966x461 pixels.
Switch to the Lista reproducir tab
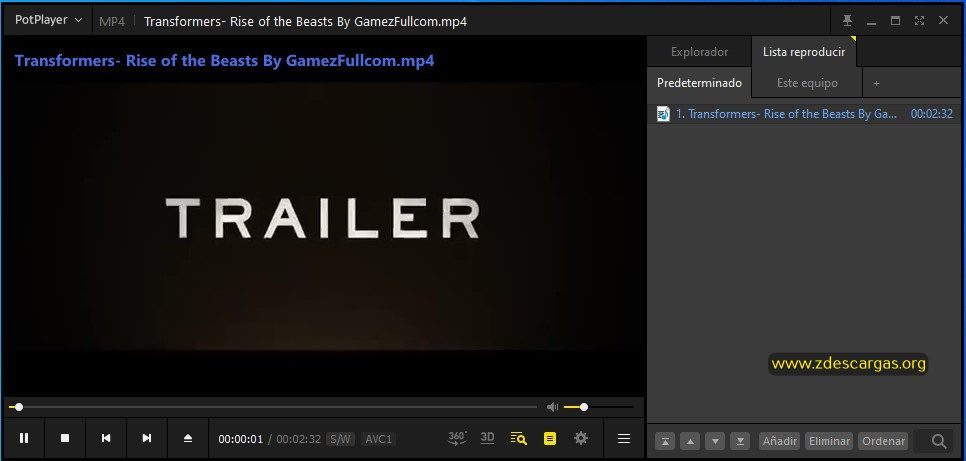(x=804, y=52)
